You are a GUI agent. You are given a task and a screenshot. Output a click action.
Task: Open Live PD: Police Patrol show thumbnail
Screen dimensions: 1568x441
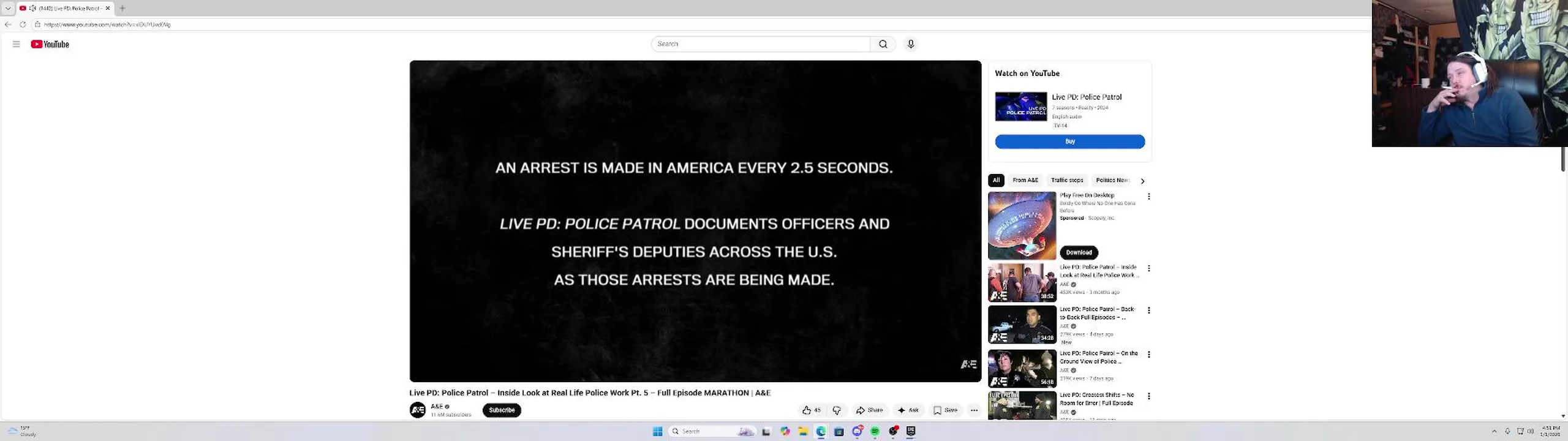tap(1021, 107)
